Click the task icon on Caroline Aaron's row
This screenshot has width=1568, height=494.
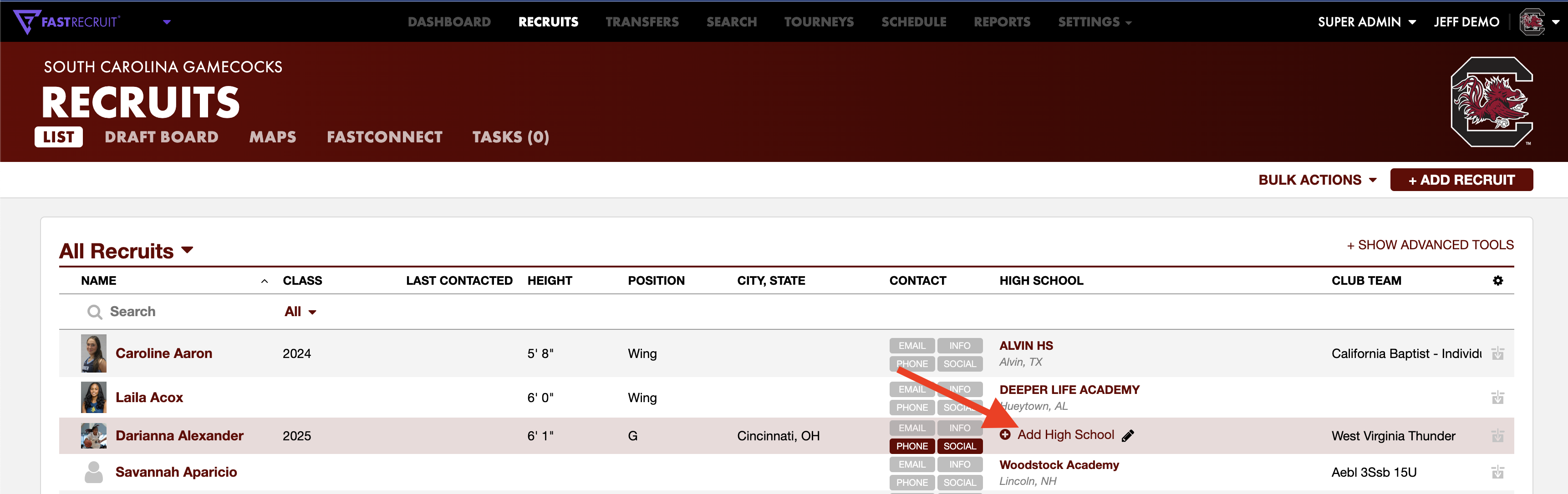coord(1497,353)
